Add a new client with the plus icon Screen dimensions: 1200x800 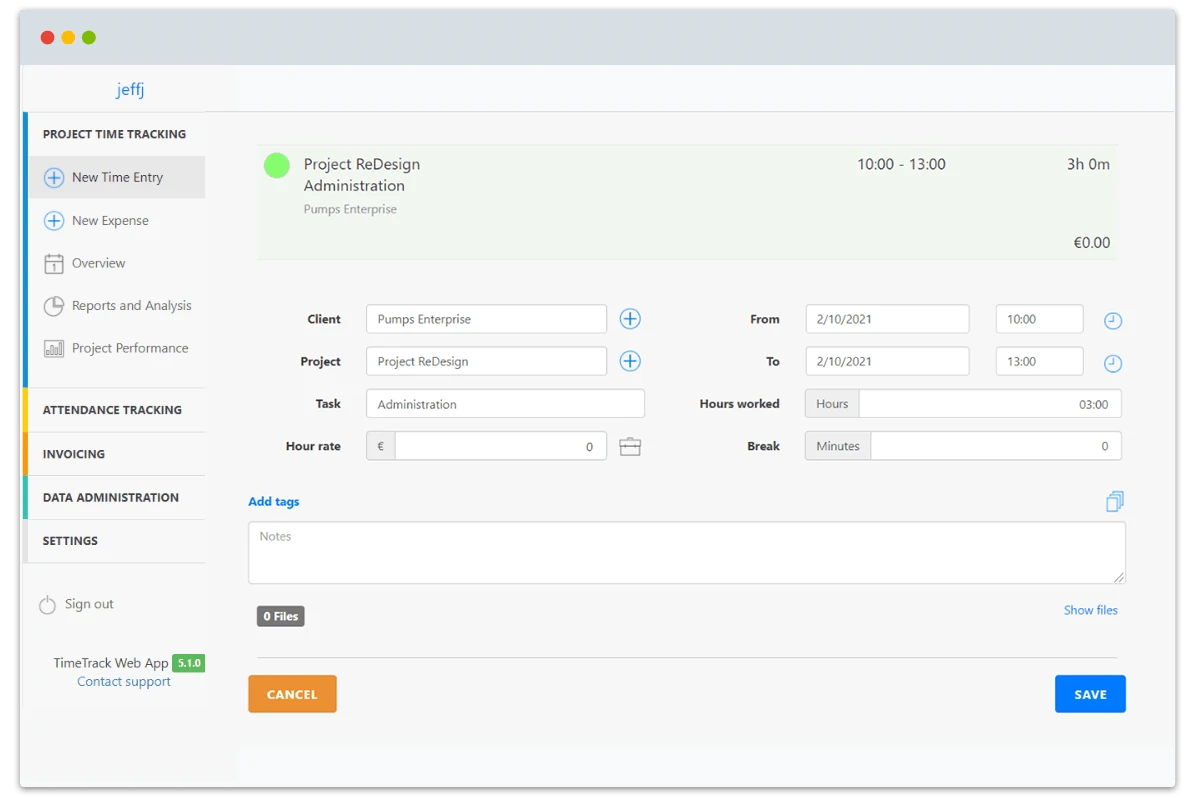click(x=630, y=318)
